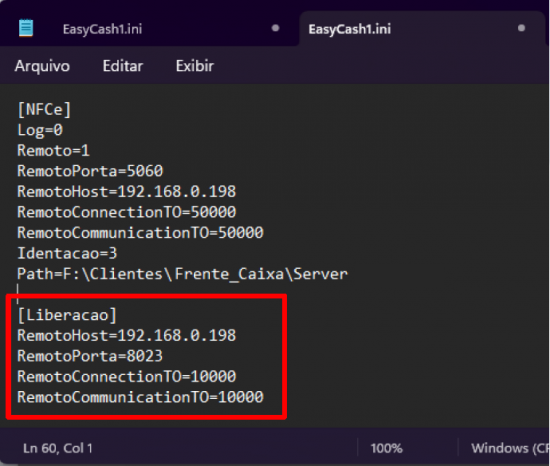The image size is (550, 466).
Task: Place cursor on the [Liberacao] header
Action: 67,315
